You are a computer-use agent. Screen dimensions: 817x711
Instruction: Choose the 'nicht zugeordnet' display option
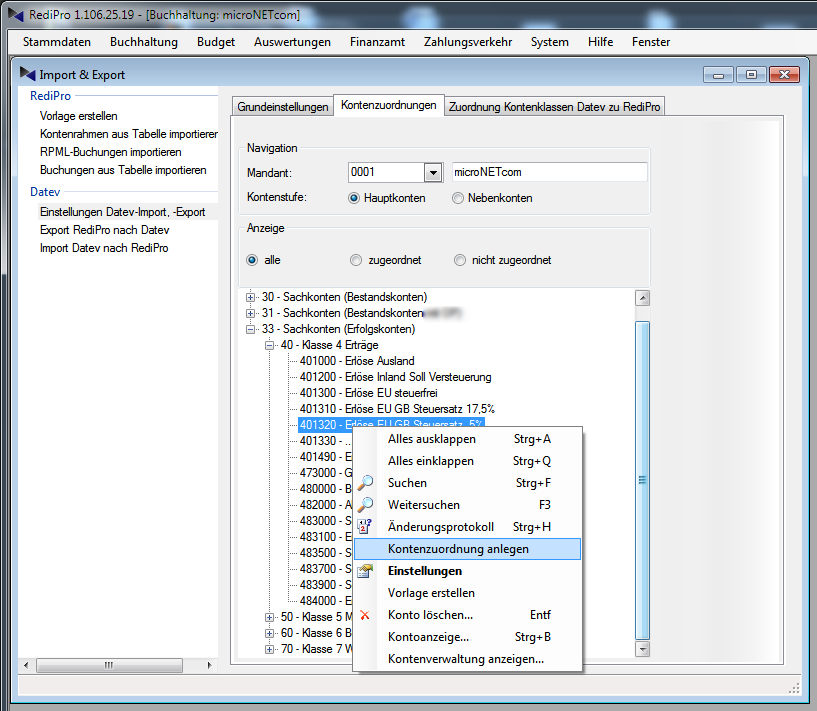tap(460, 260)
